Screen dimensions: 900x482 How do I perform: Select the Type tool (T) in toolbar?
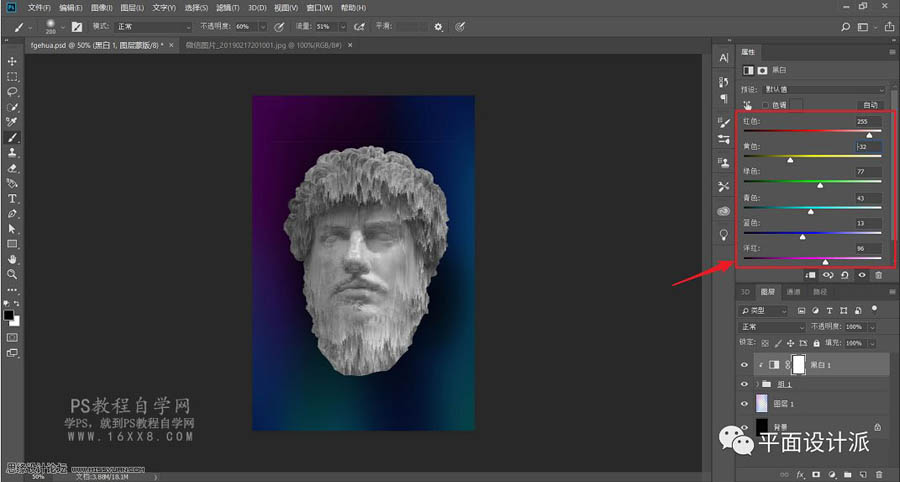(12, 199)
